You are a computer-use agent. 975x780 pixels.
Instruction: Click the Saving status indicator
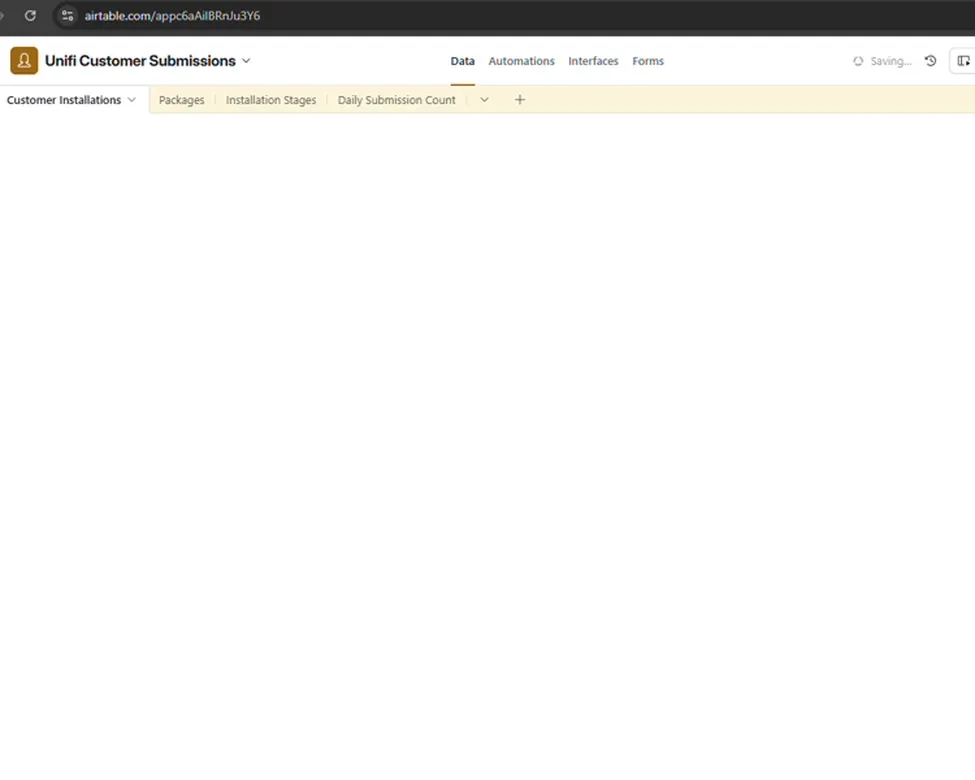[882, 61]
